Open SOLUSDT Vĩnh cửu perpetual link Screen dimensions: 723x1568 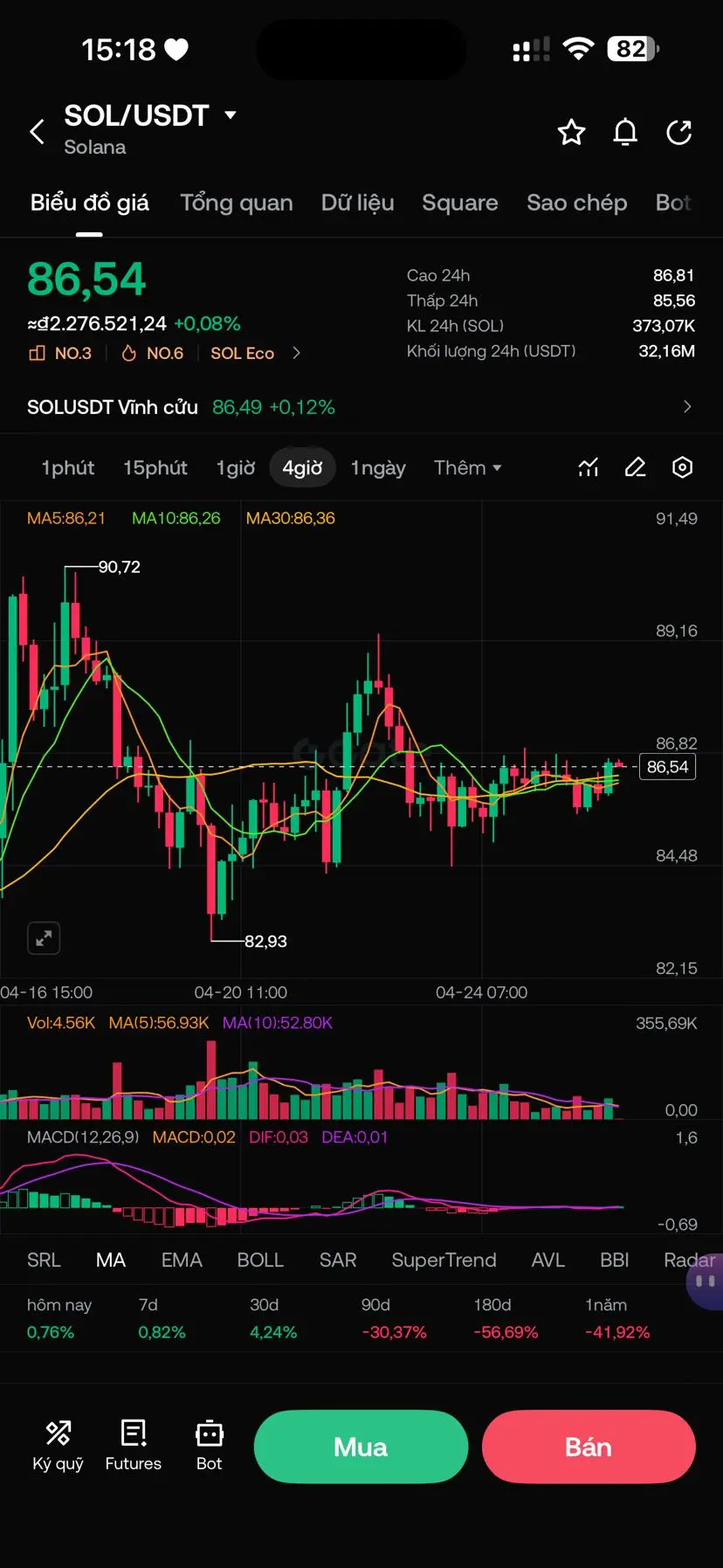pyautogui.click(x=113, y=407)
